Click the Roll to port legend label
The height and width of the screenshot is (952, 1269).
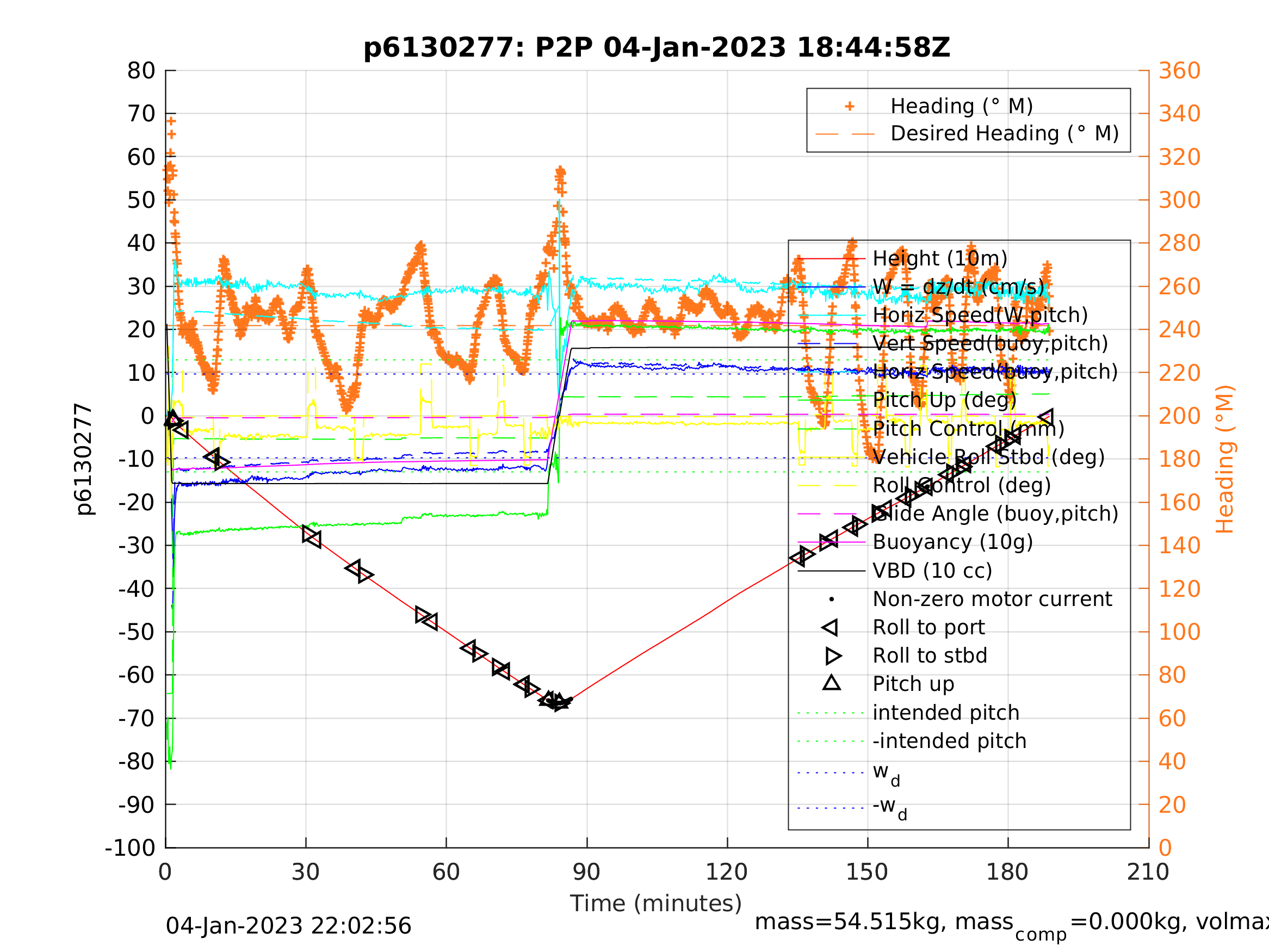click(928, 628)
